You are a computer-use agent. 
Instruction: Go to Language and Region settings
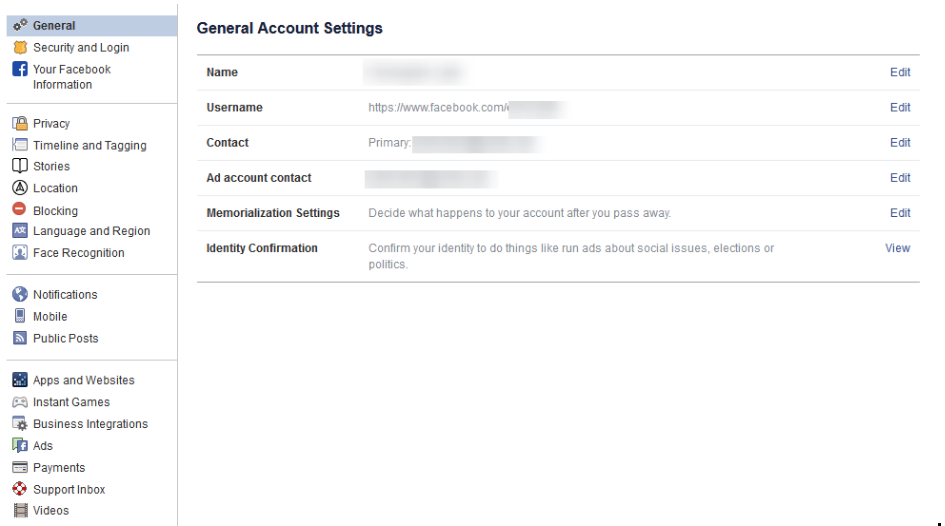click(91, 231)
